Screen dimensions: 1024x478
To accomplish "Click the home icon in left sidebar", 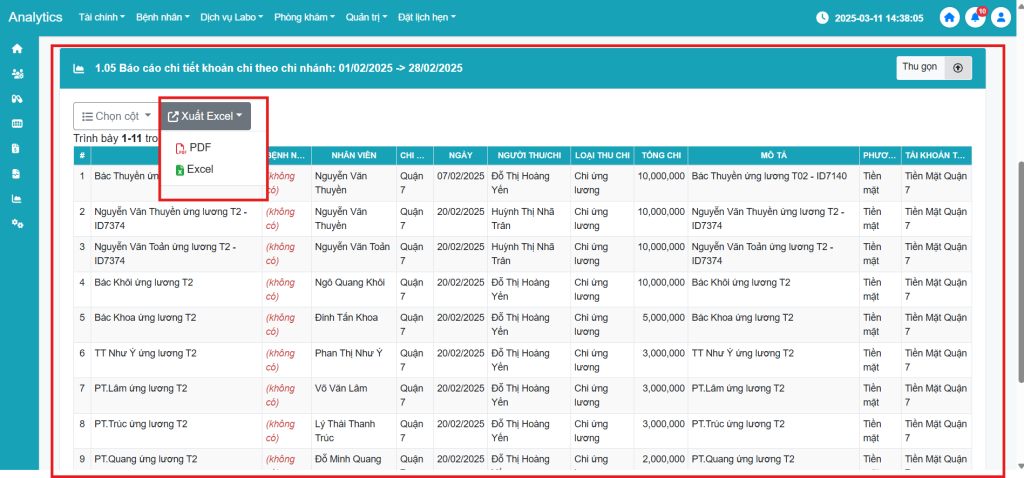I will click(17, 49).
